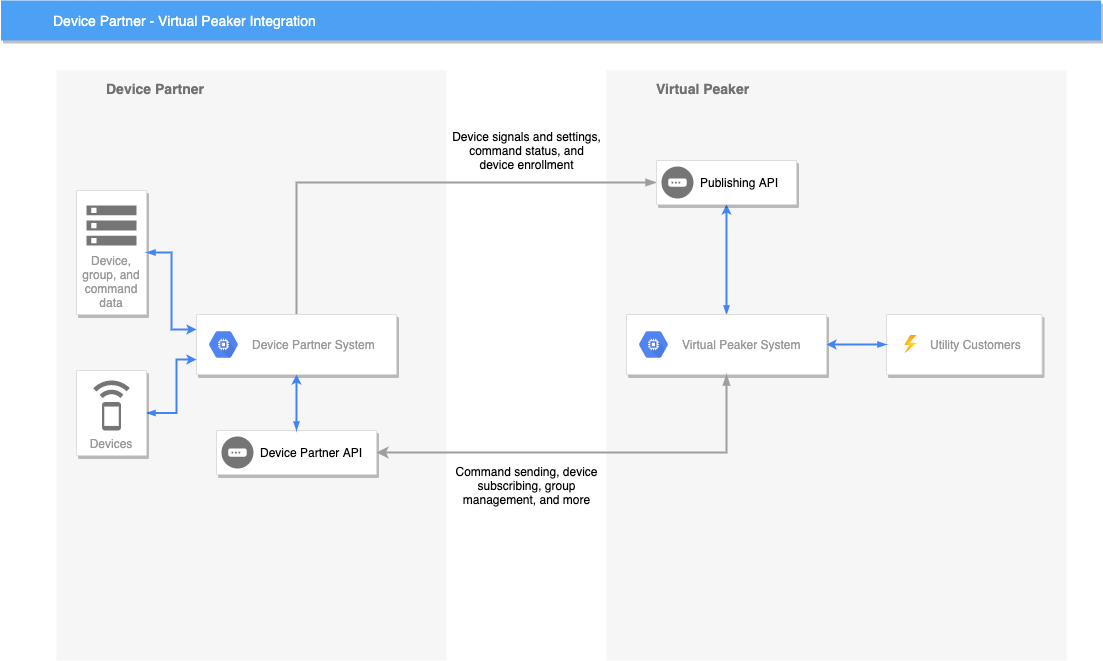1103x661 pixels.
Task: Click the Utility Customers text label
Action: [975, 345]
